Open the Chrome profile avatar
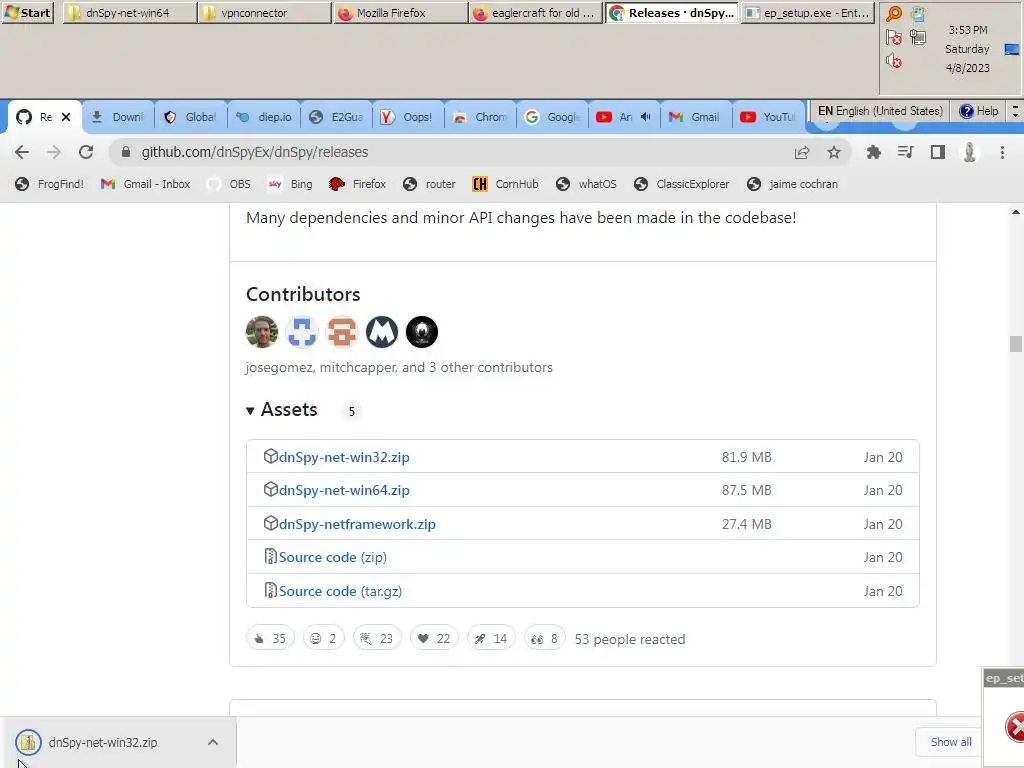The width and height of the screenshot is (1024, 768). pyautogui.click(x=969, y=152)
